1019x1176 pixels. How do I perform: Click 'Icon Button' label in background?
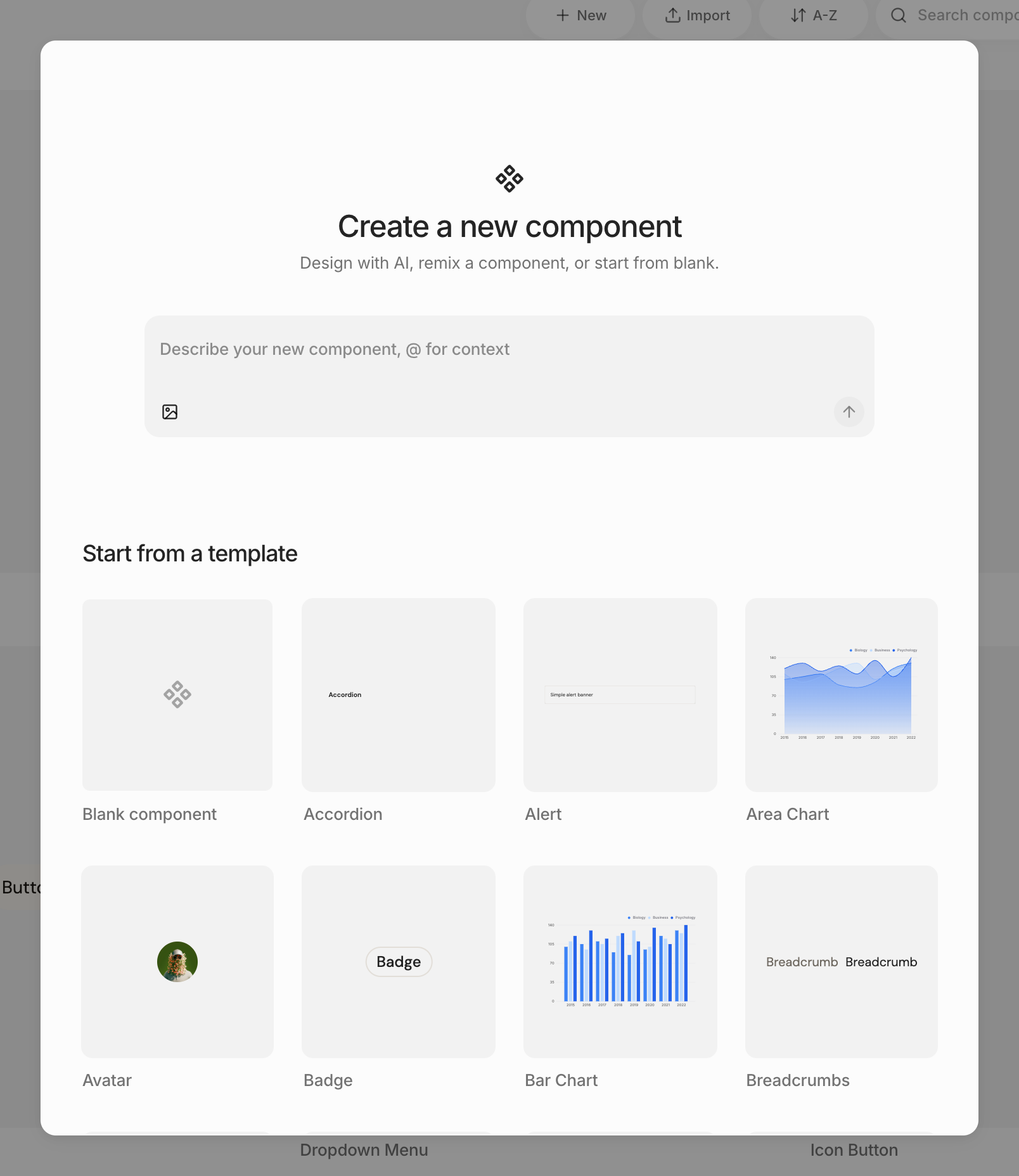[x=854, y=1150]
